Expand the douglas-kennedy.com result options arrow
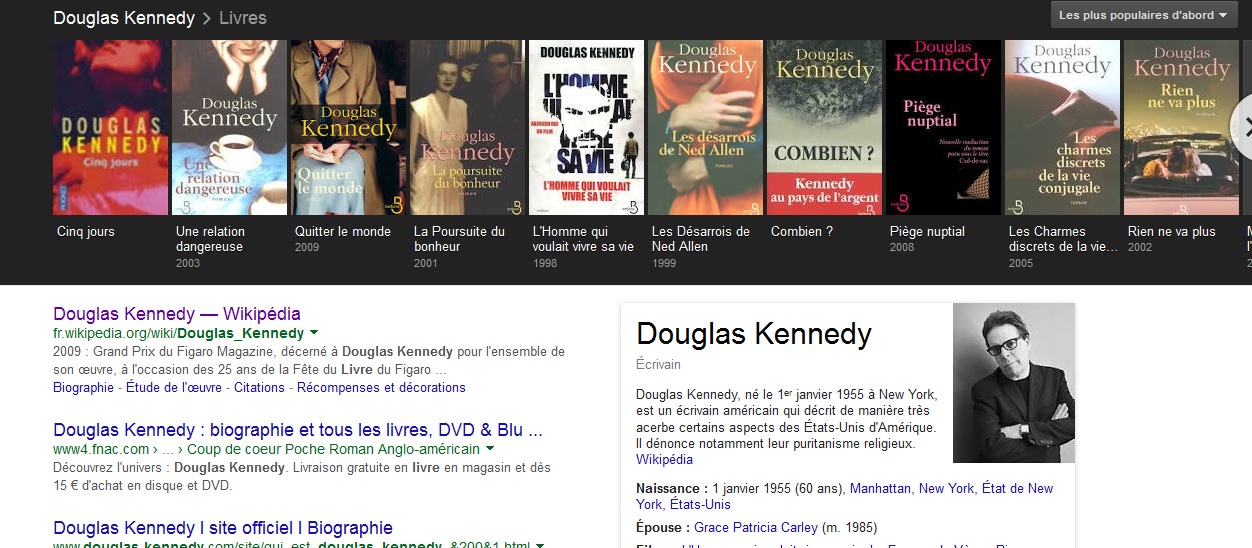 [x=540, y=545]
